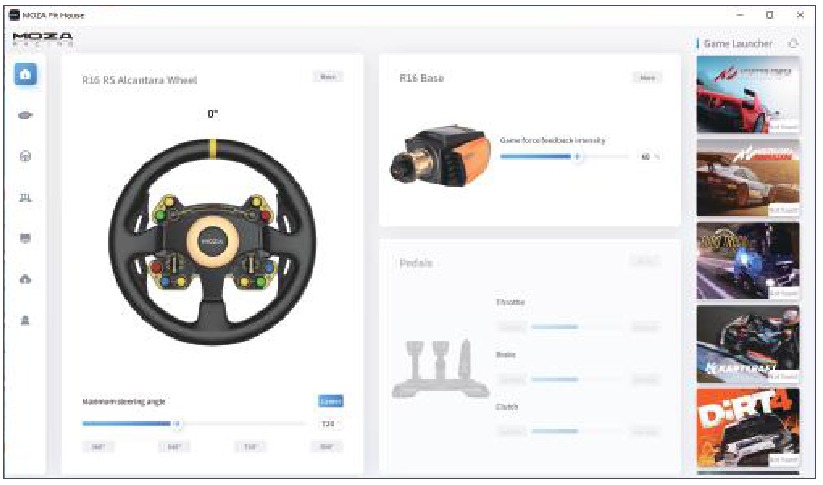Screen dimensions: 823x485
Task: Minimize the MOZA Pit House window
Action: pos(740,15)
